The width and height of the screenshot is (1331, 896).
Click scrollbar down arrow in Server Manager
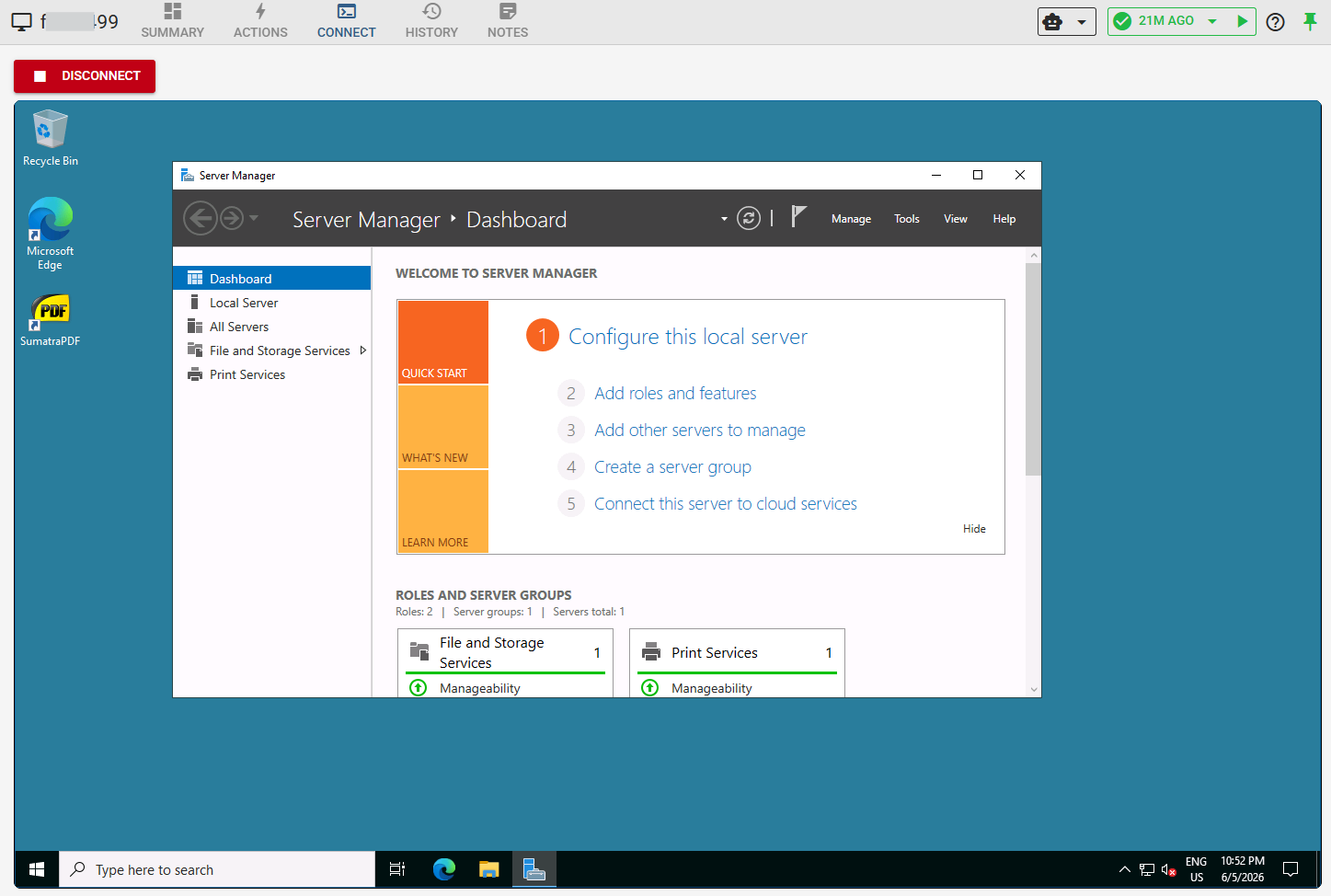point(1033,689)
